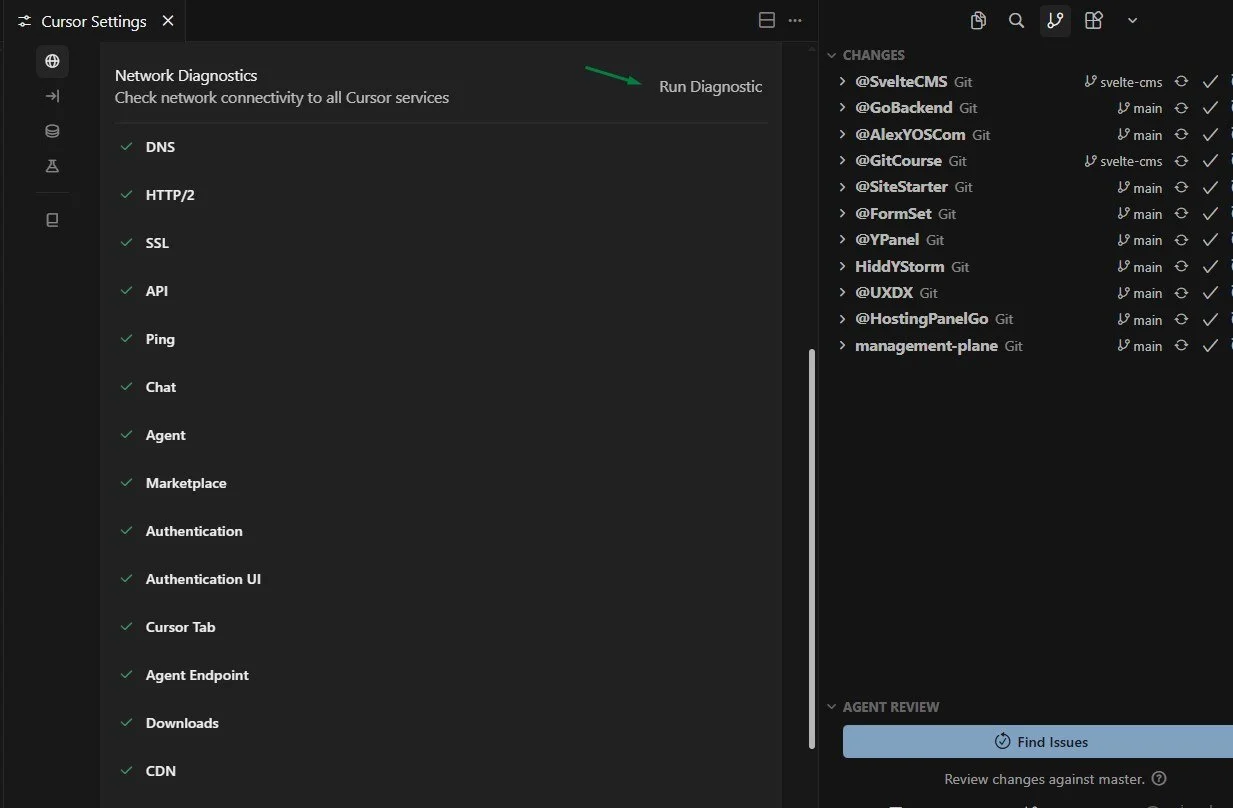The width and height of the screenshot is (1233, 808).
Task: Select the management-plane repository row
Action: 1028,346
